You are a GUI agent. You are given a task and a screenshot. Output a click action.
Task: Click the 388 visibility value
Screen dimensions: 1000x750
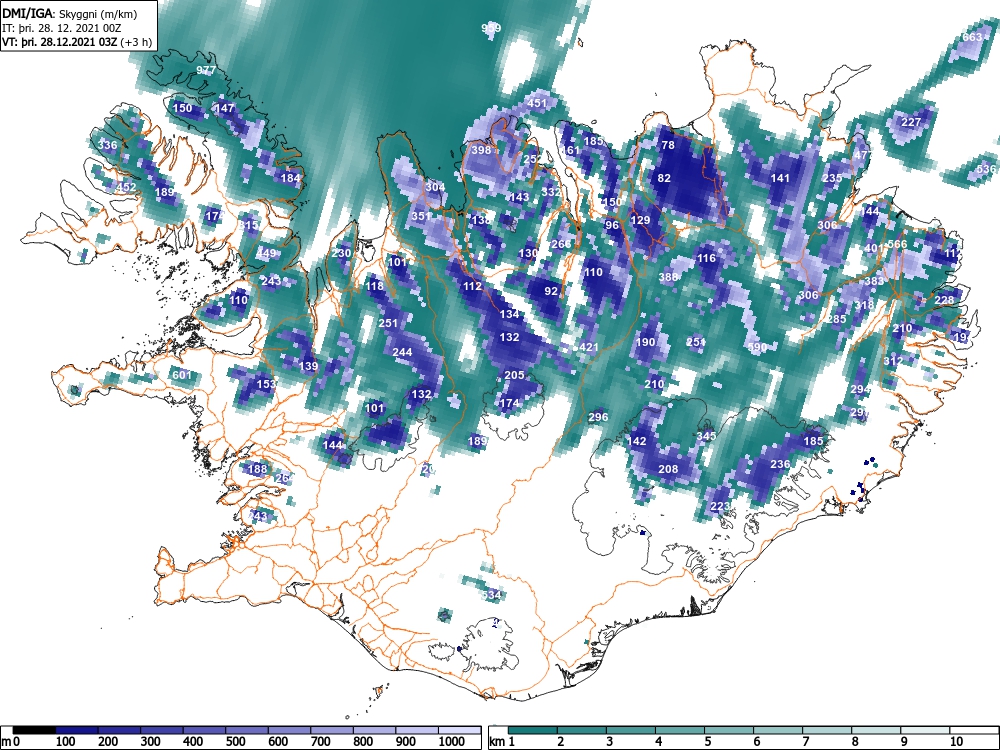tap(668, 277)
